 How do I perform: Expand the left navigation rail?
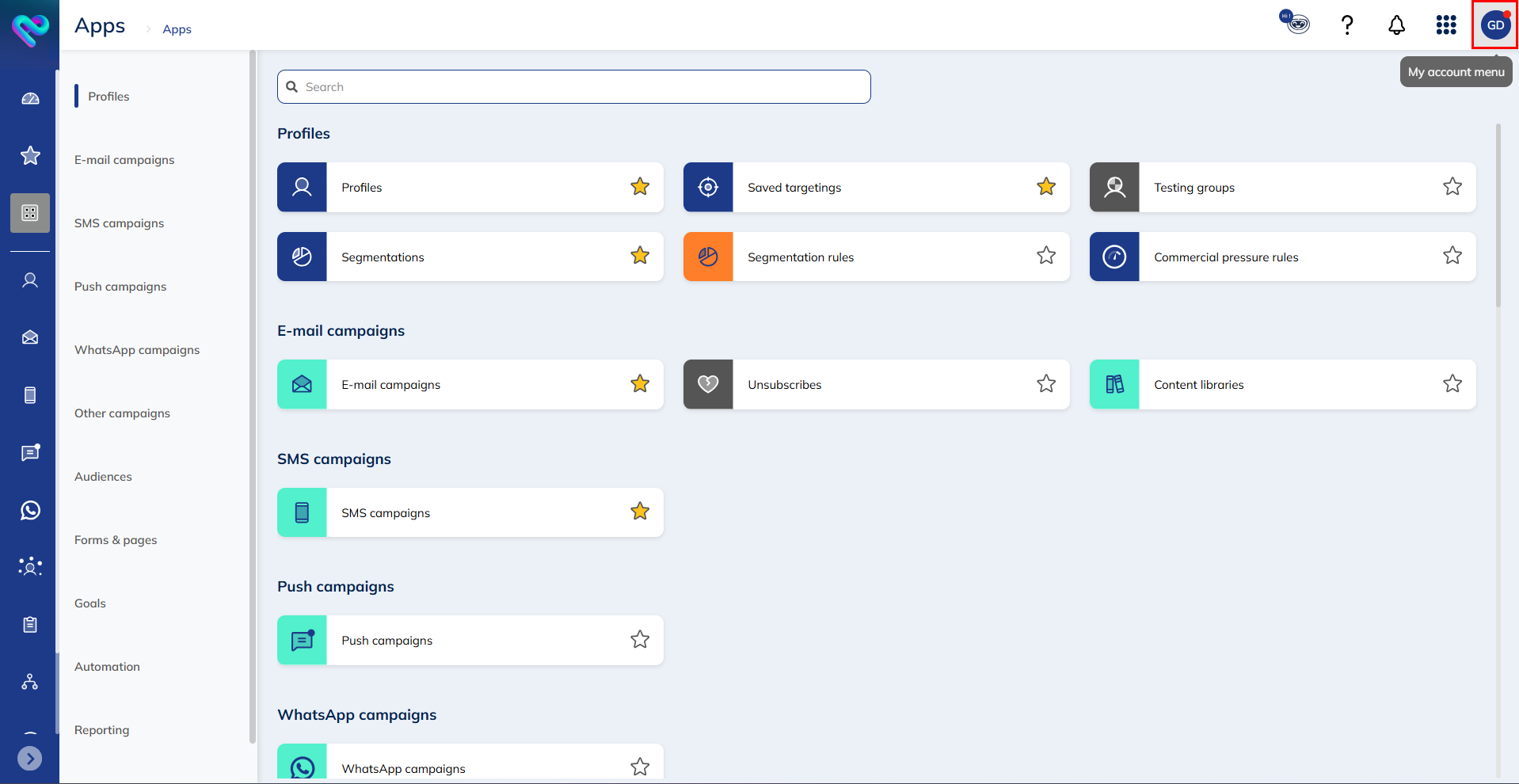click(x=30, y=759)
